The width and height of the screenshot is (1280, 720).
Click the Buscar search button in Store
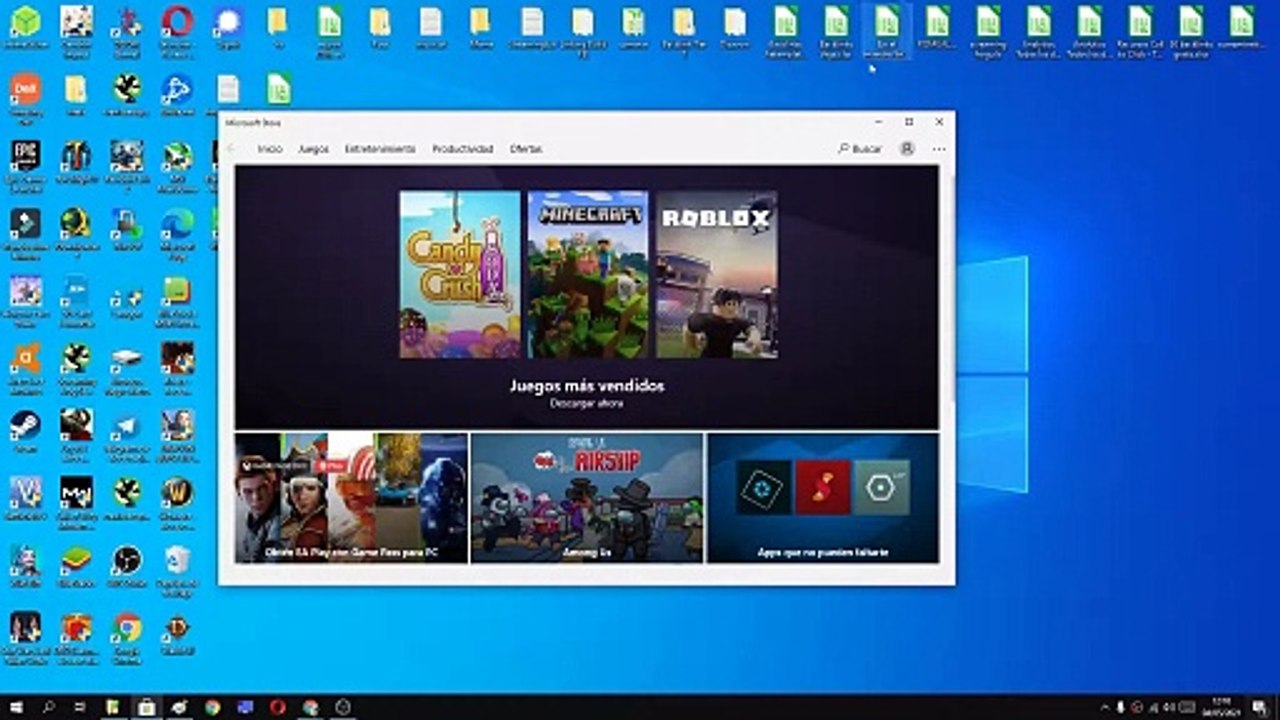[x=860, y=149]
